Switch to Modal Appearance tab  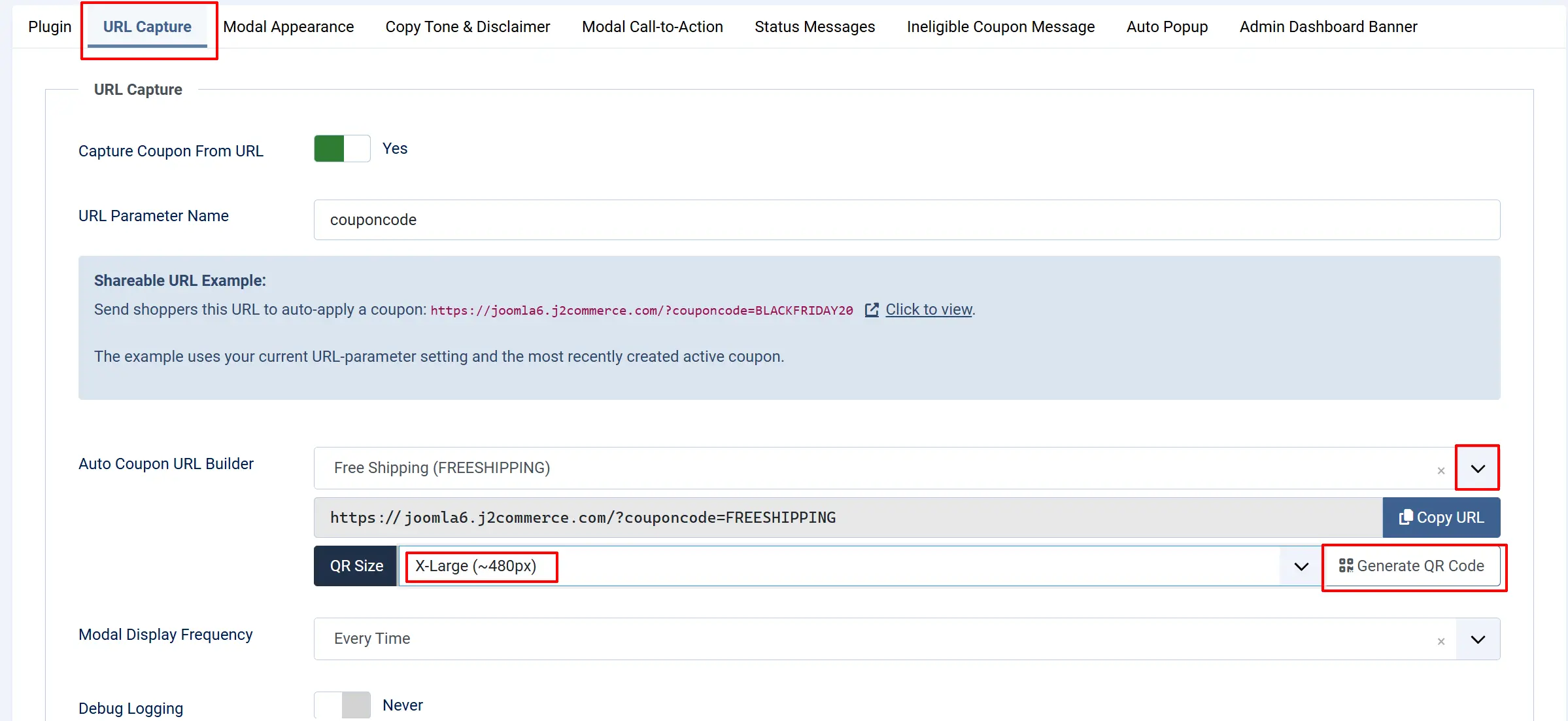coord(288,27)
